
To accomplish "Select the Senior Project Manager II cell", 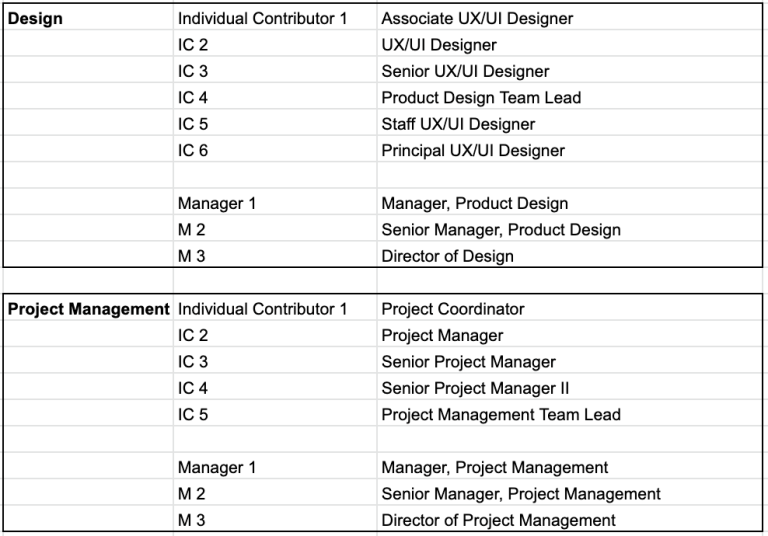I will pos(569,388).
